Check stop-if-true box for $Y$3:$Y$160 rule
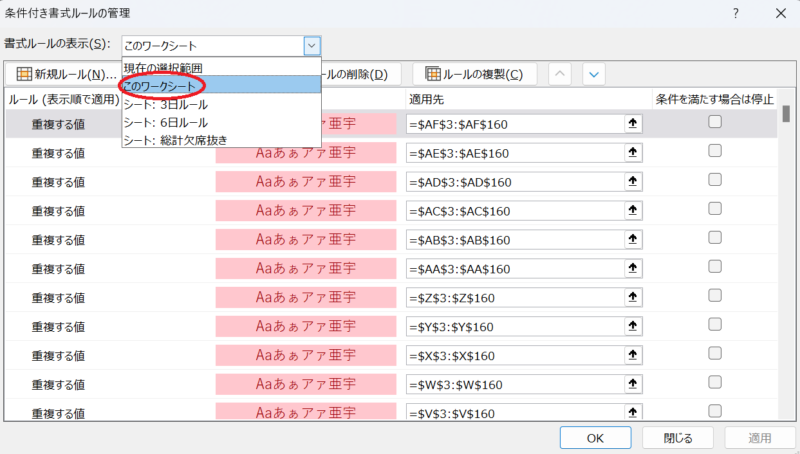The height and width of the screenshot is (454, 800). (x=715, y=326)
